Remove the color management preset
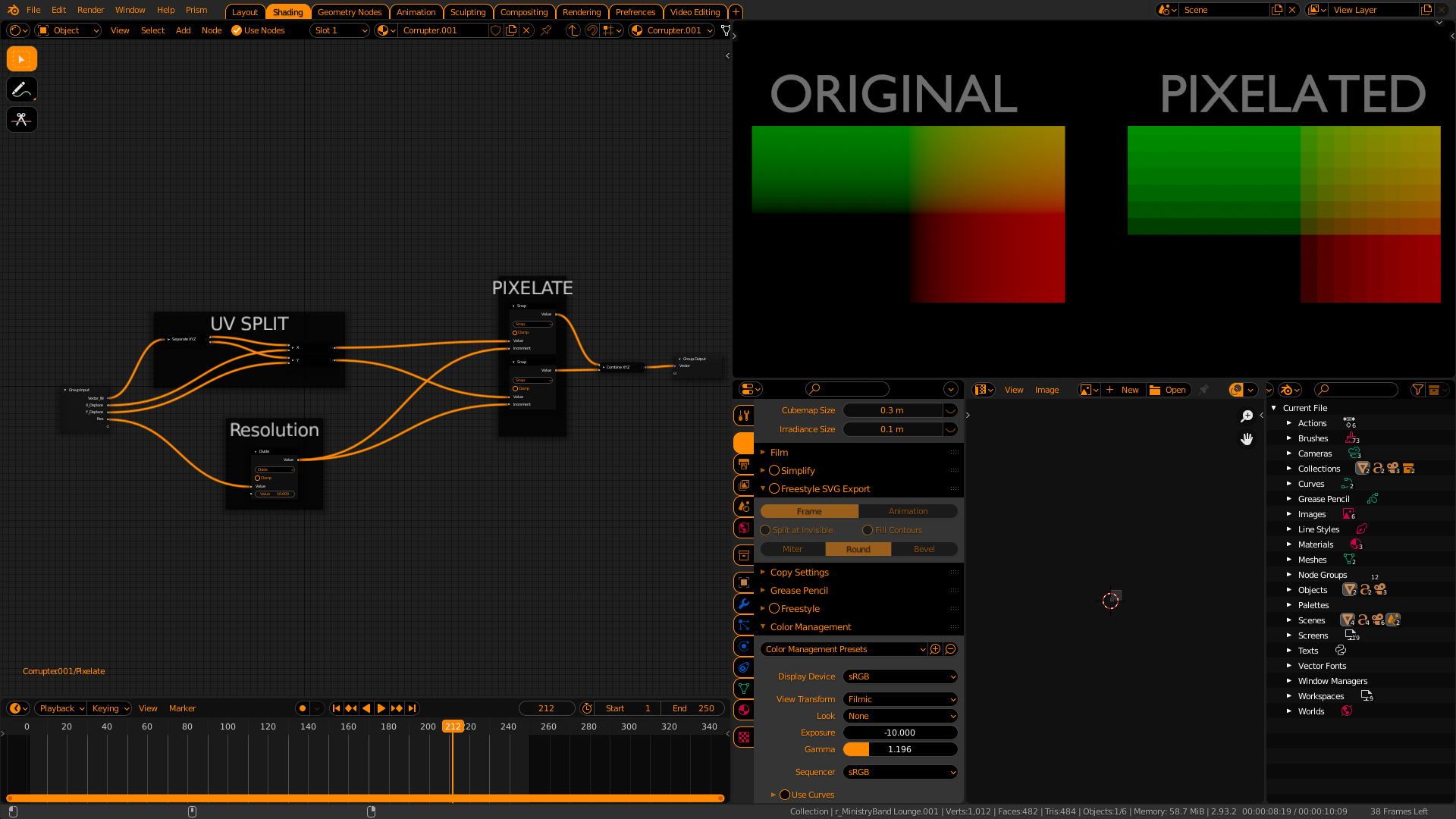The width and height of the screenshot is (1456, 819). coord(950,649)
